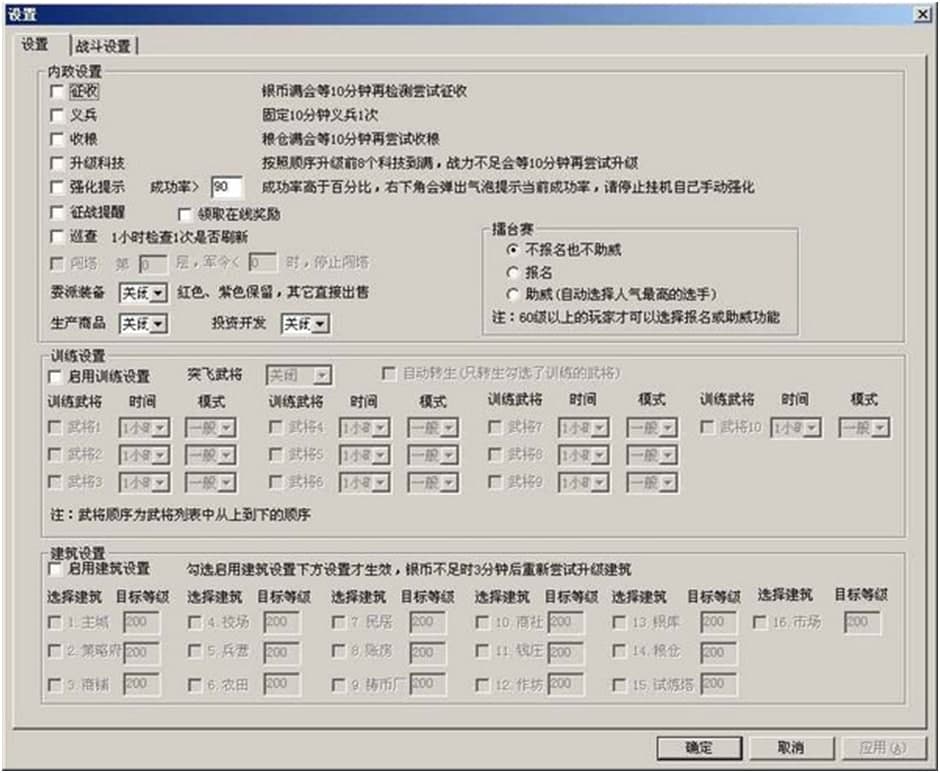The height and width of the screenshot is (773, 940).
Task: Open 武将5 模式 dropdown
Action: click(433, 456)
